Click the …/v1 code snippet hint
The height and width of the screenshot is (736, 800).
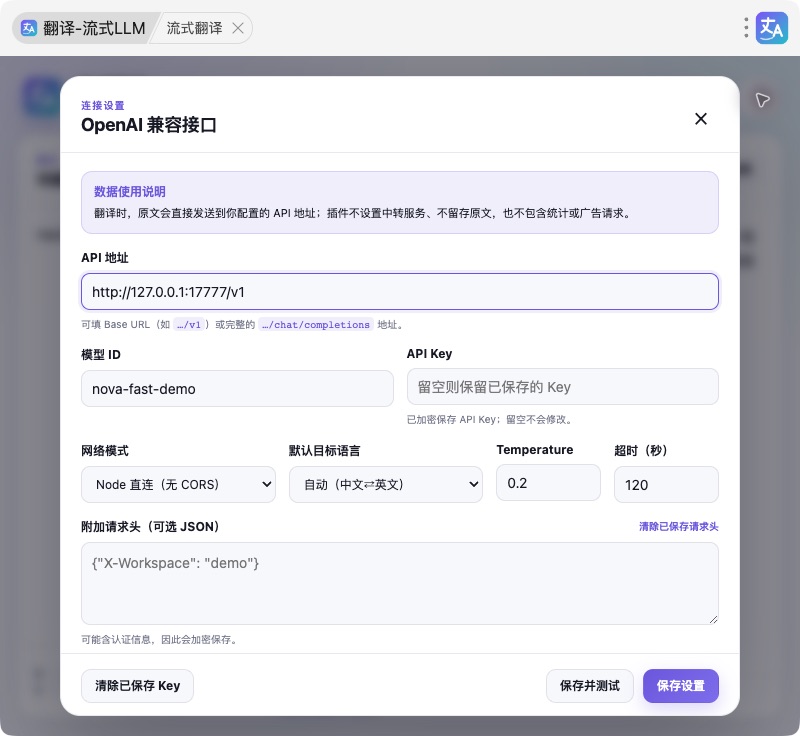[x=189, y=324]
